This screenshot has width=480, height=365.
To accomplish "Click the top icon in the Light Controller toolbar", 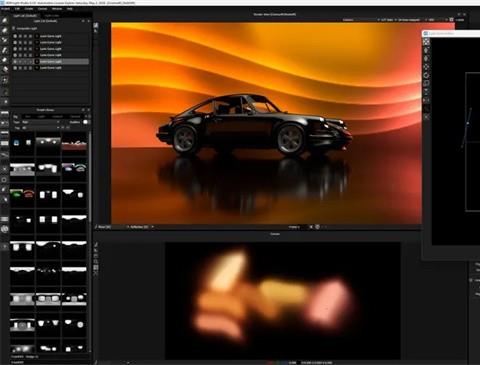I will coord(426,42).
